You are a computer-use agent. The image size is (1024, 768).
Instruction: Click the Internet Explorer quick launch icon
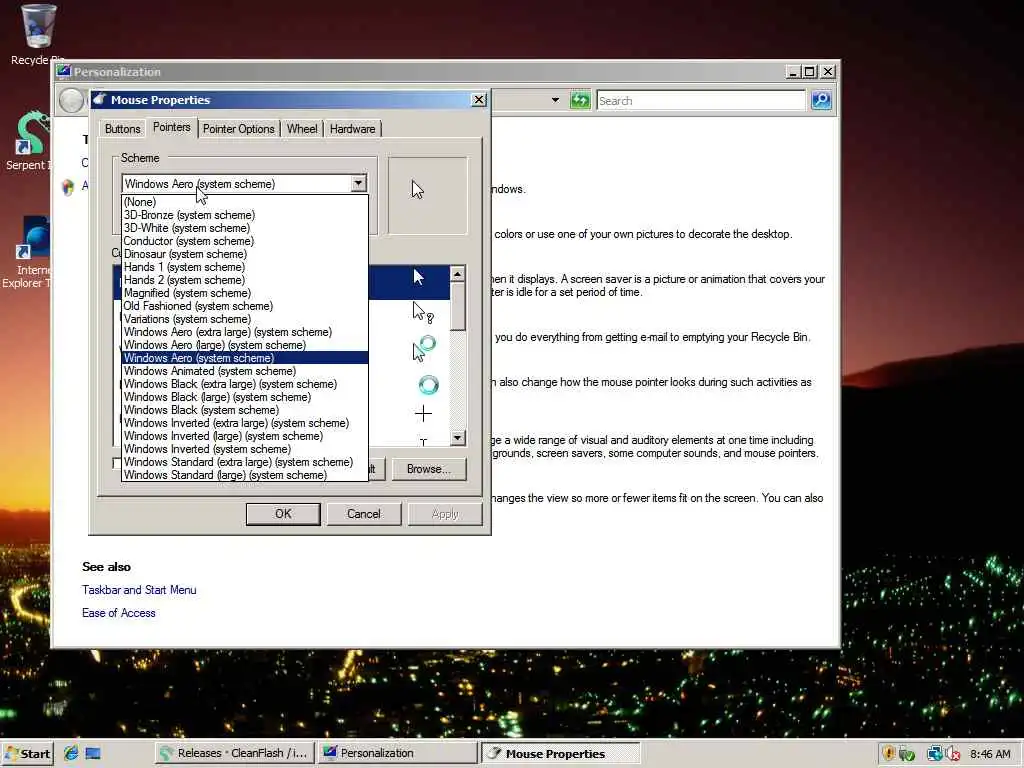[71, 753]
